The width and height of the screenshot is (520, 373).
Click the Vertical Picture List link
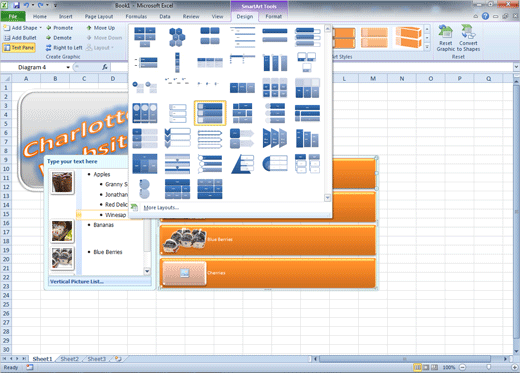tap(76, 282)
